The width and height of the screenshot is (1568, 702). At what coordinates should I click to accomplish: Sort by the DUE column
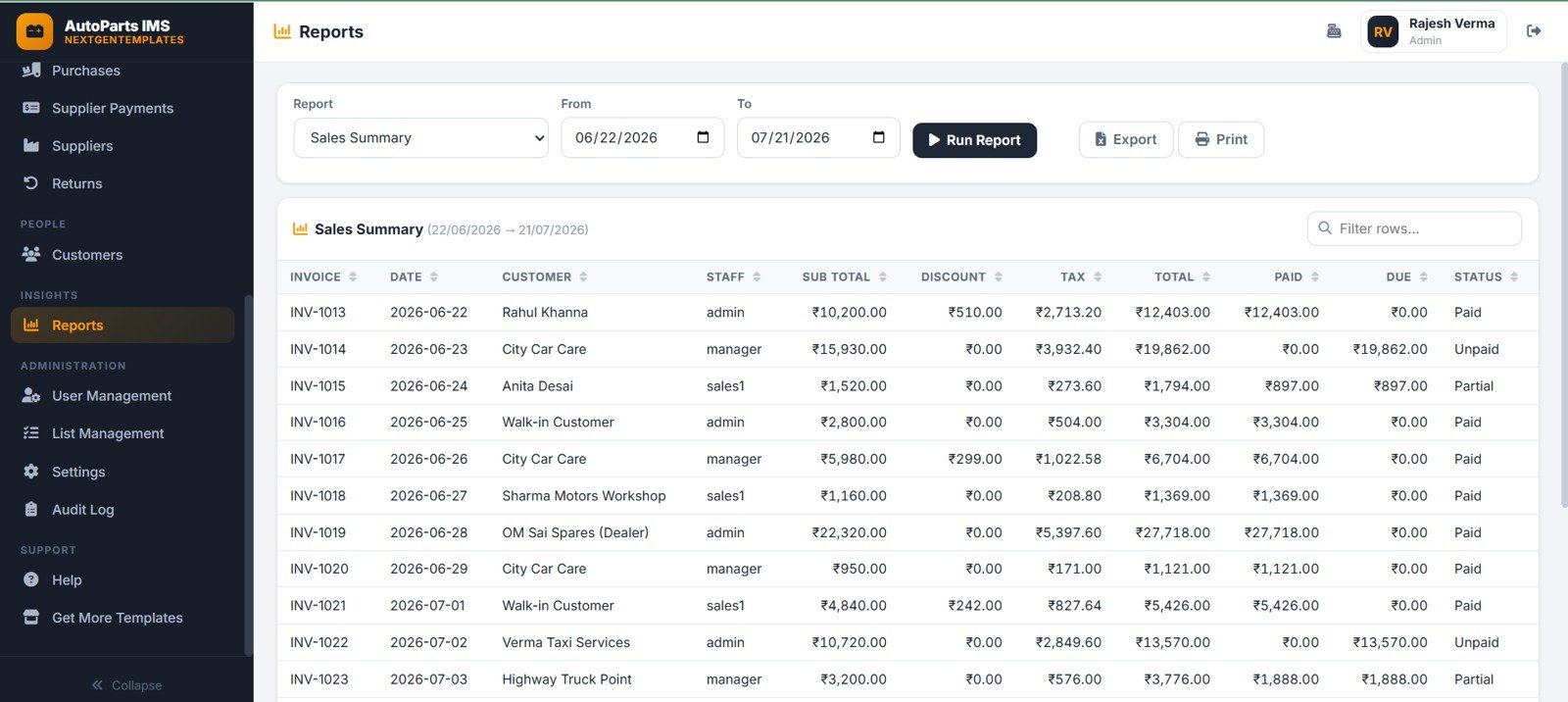pos(1407,277)
